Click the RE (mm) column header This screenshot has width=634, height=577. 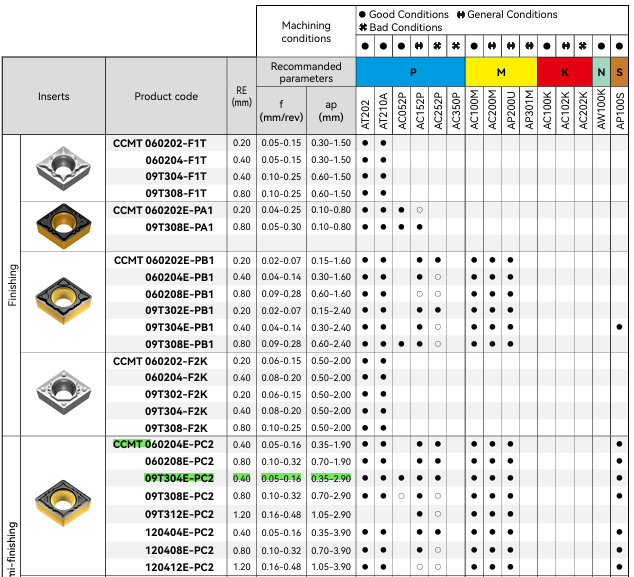(x=241, y=96)
